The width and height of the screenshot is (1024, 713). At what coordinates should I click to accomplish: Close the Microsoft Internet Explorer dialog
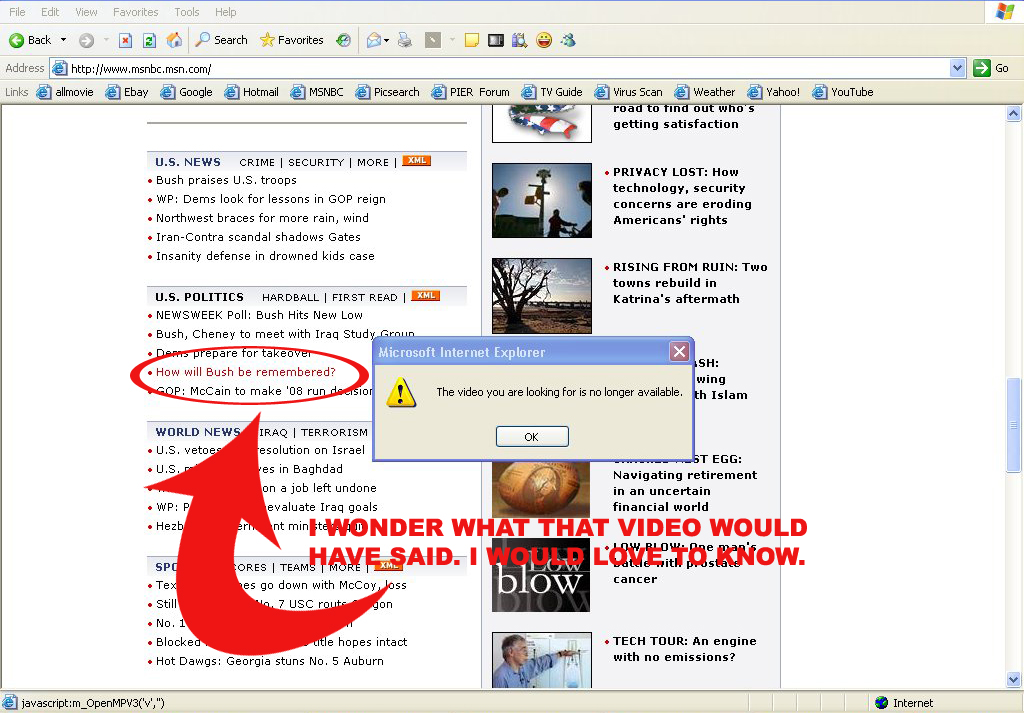(679, 352)
